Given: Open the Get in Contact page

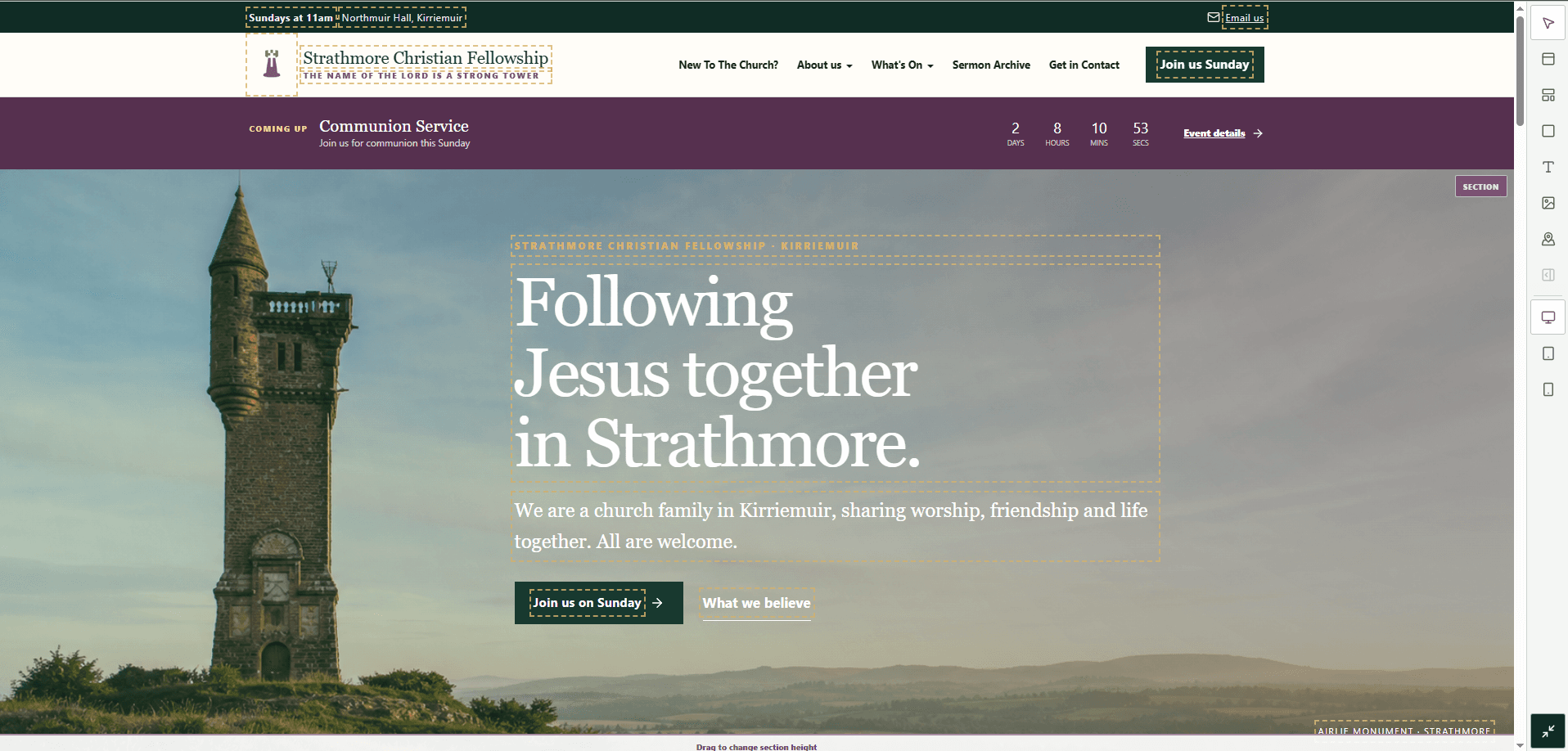Looking at the screenshot, I should tap(1084, 65).
